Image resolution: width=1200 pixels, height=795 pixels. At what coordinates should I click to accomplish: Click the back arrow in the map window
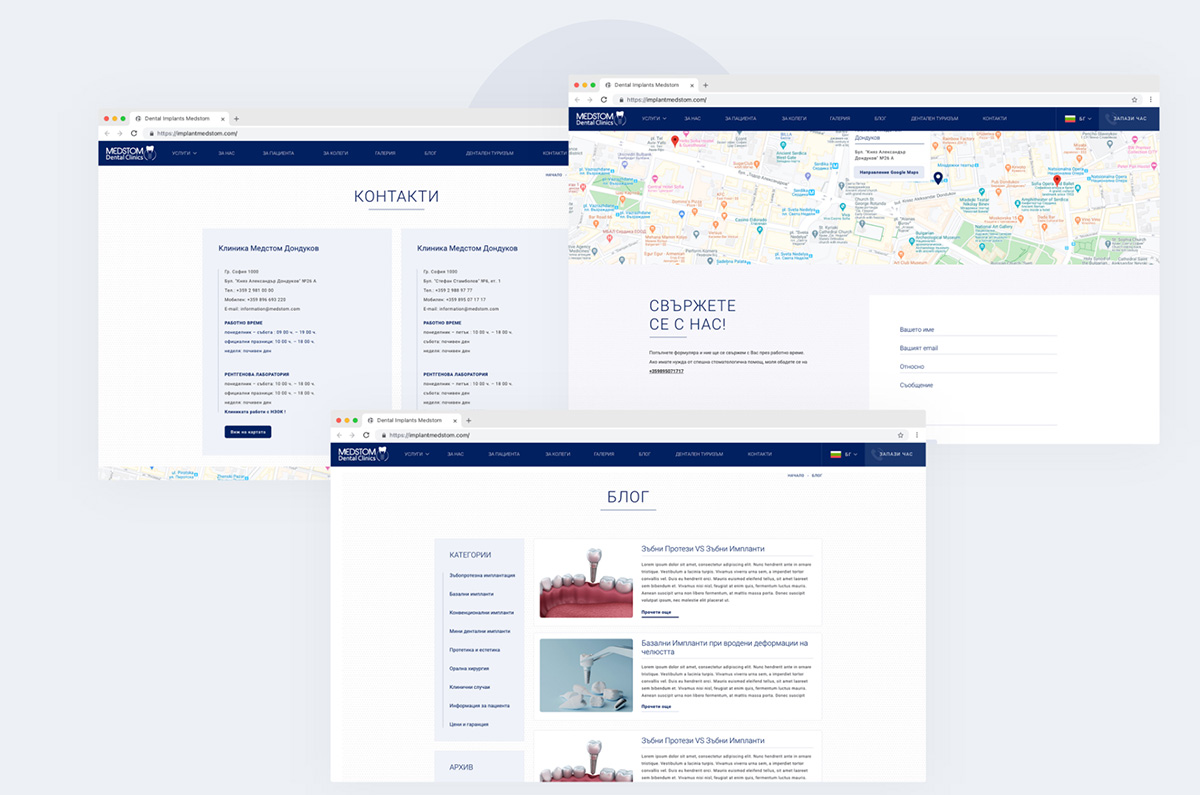point(577,100)
